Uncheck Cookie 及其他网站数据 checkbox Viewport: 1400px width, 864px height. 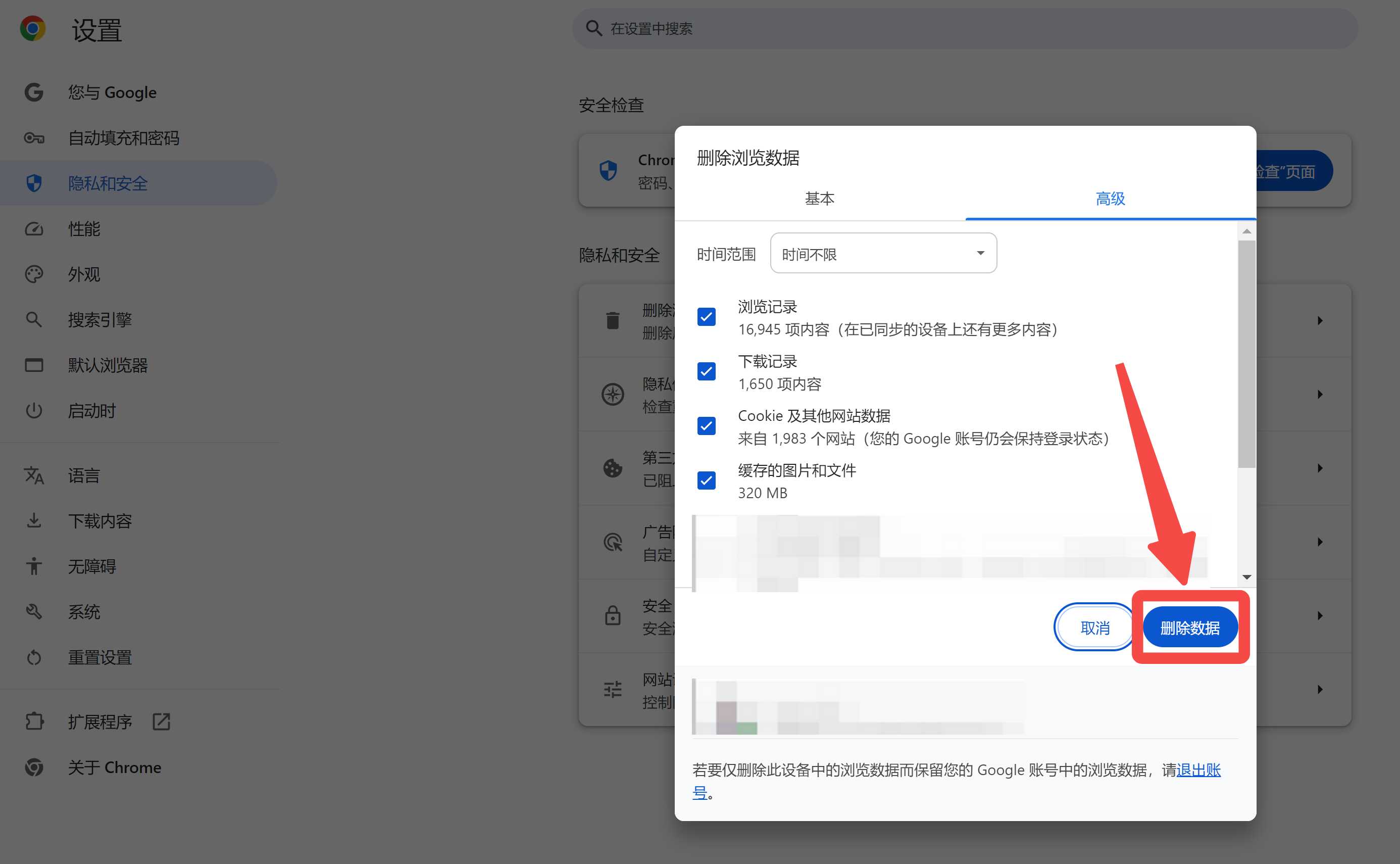[x=707, y=426]
